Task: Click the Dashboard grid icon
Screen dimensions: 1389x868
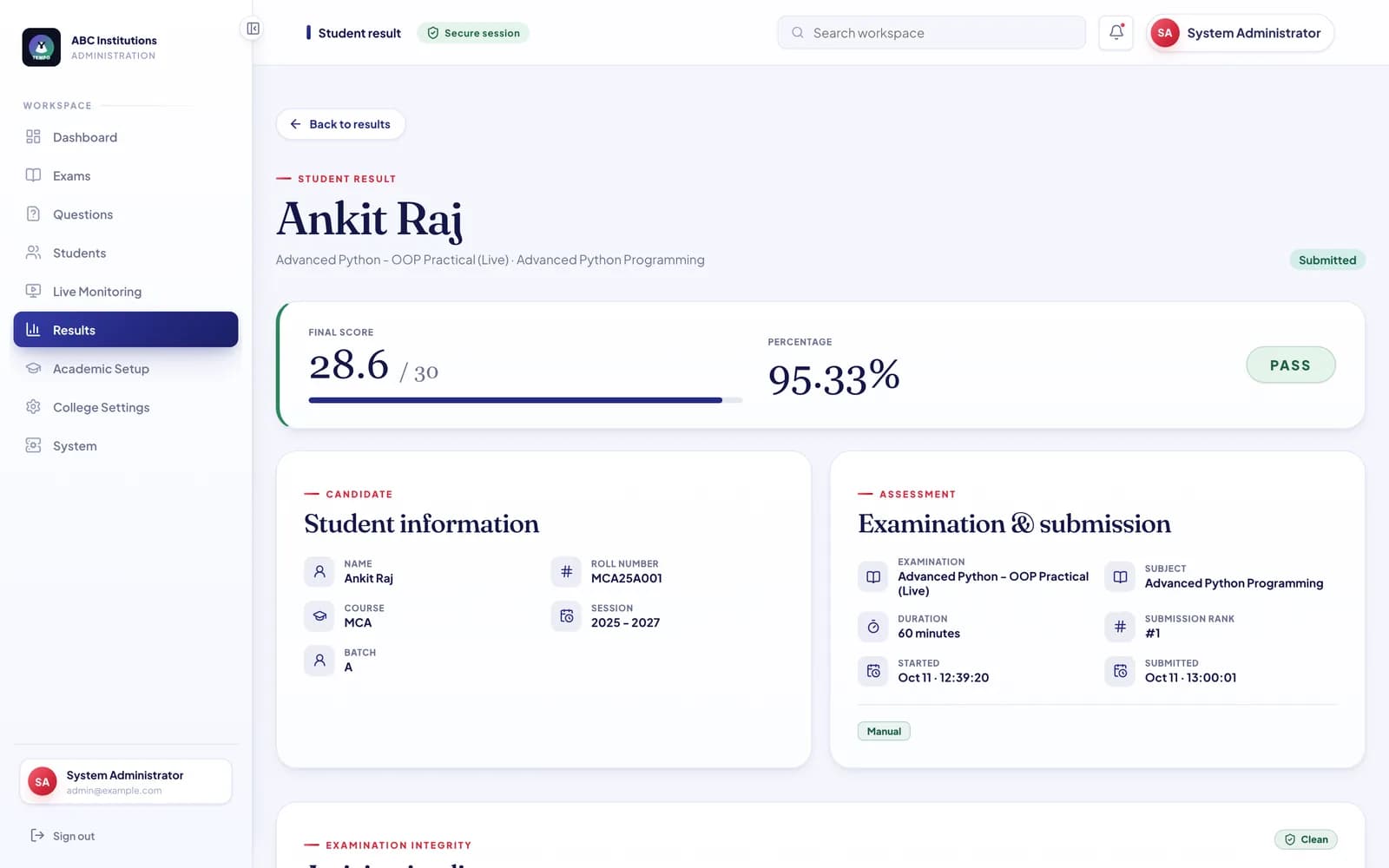Action: (x=33, y=137)
